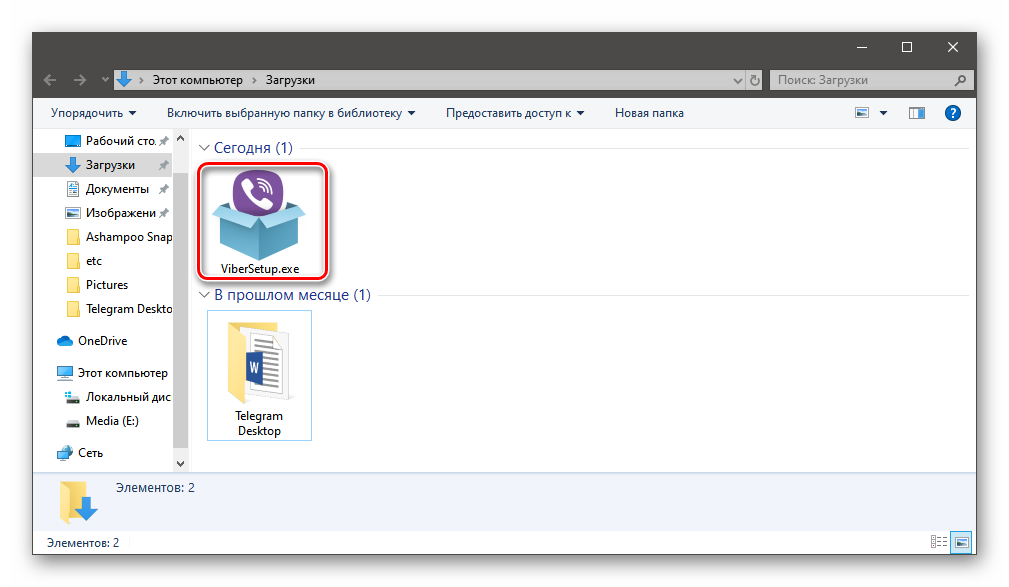1009x587 pixels.
Task: Open the view options dropdown arrow
Action: [884, 113]
